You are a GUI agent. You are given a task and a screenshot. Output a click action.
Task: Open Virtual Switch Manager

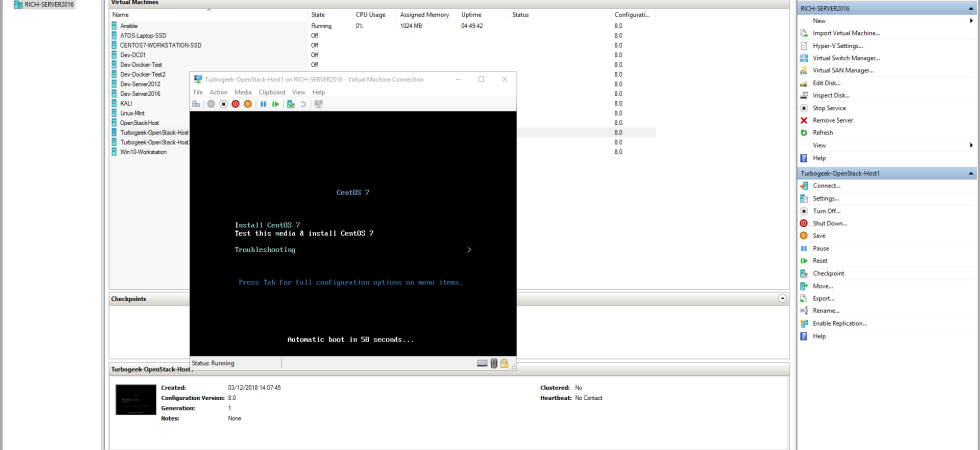[846, 58]
